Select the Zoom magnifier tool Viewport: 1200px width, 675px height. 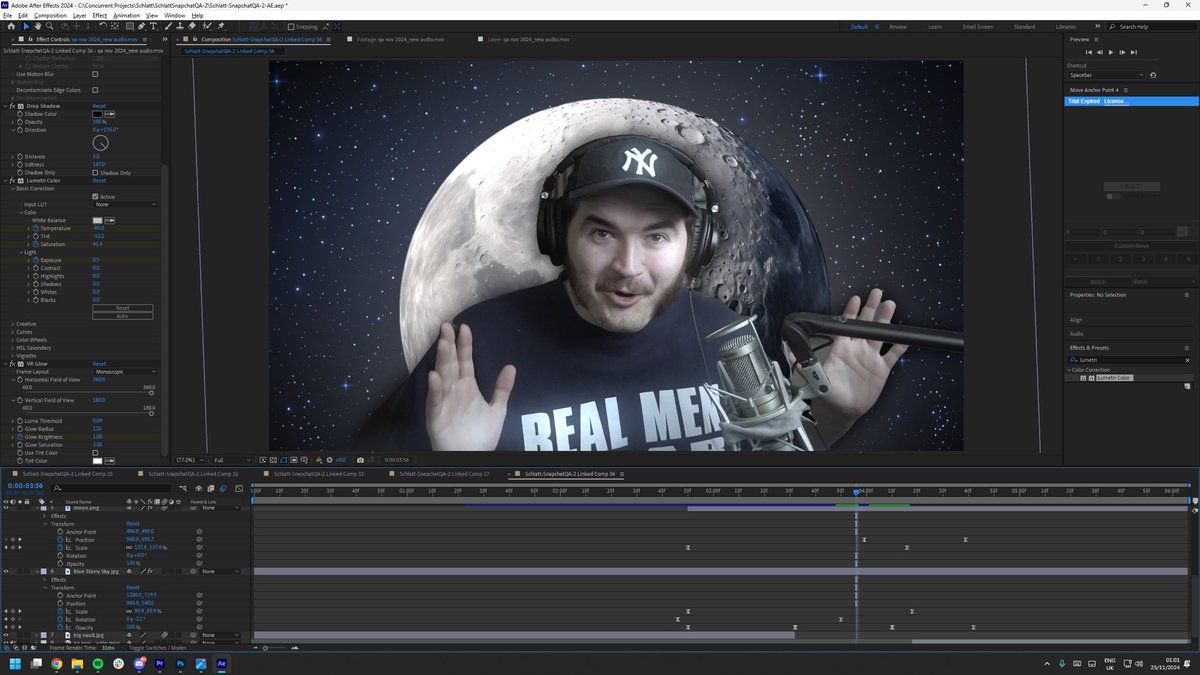[x=50, y=26]
